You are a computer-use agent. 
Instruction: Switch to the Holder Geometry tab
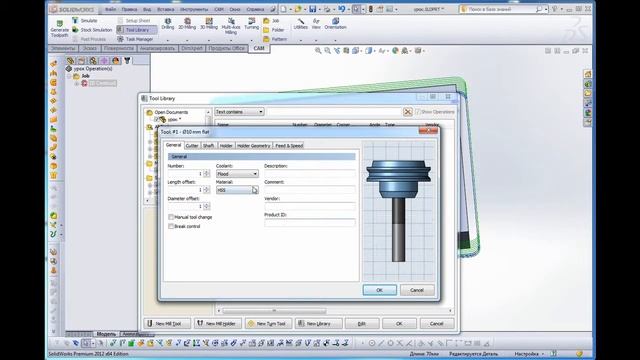253,146
